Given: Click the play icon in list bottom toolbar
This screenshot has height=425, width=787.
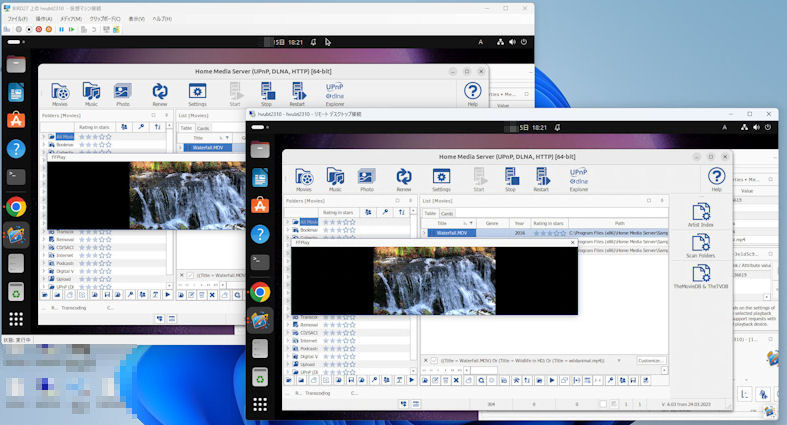Looking at the screenshot, I should tap(552, 380).
